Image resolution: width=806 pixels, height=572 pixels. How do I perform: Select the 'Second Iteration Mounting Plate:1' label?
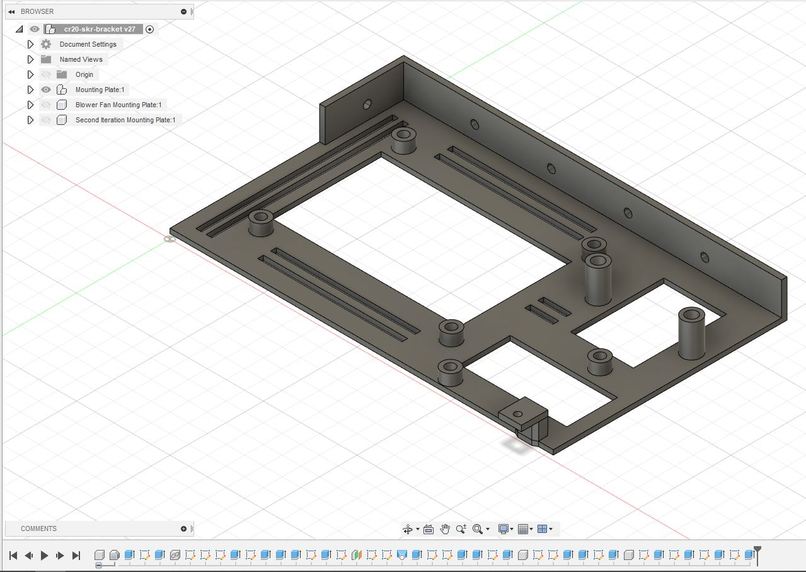(125, 120)
